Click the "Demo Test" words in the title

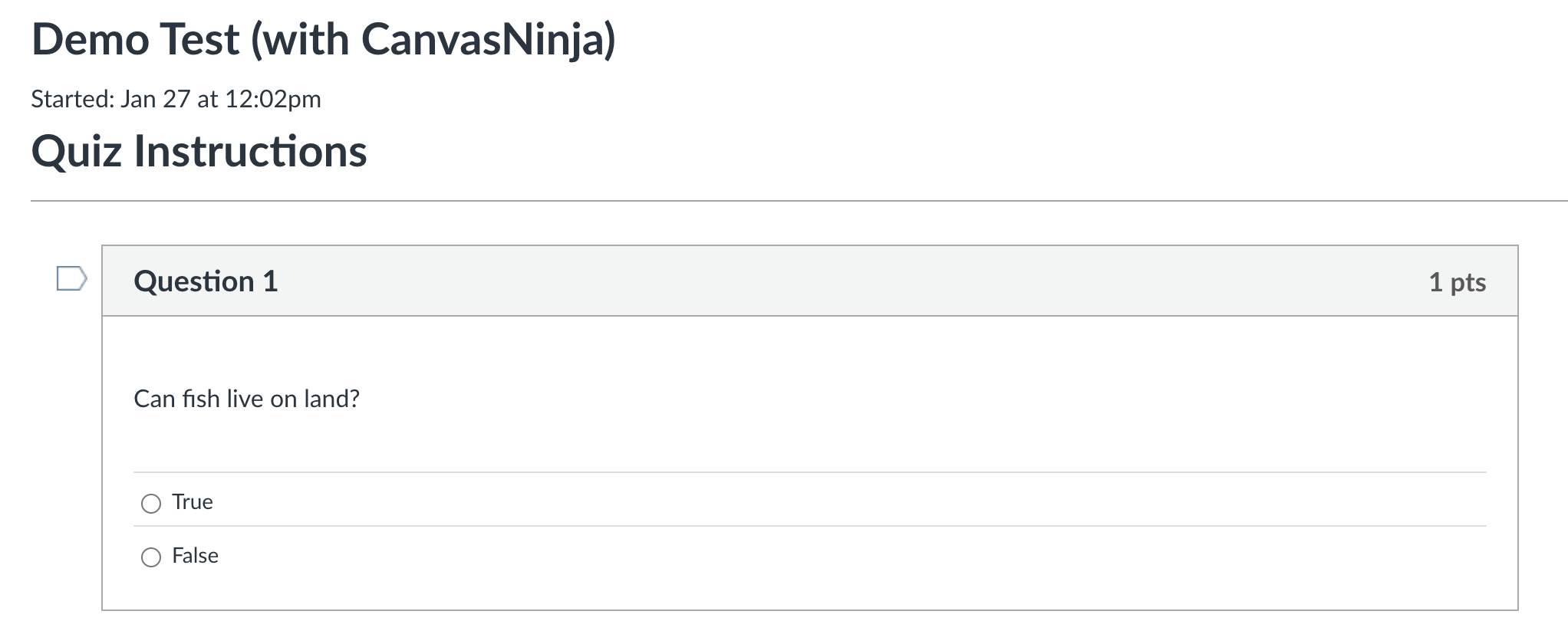click(136, 39)
